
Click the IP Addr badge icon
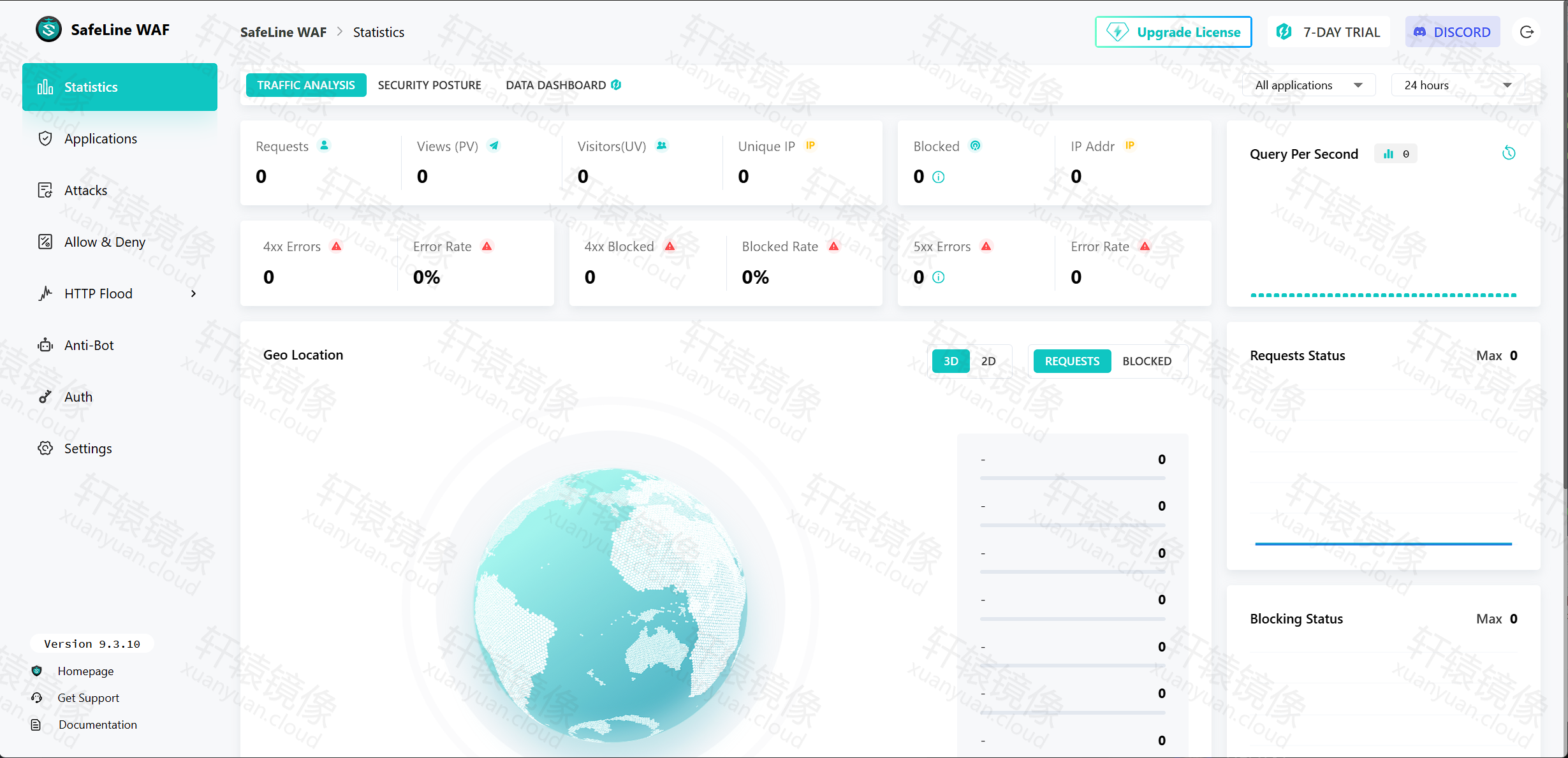click(x=1130, y=145)
